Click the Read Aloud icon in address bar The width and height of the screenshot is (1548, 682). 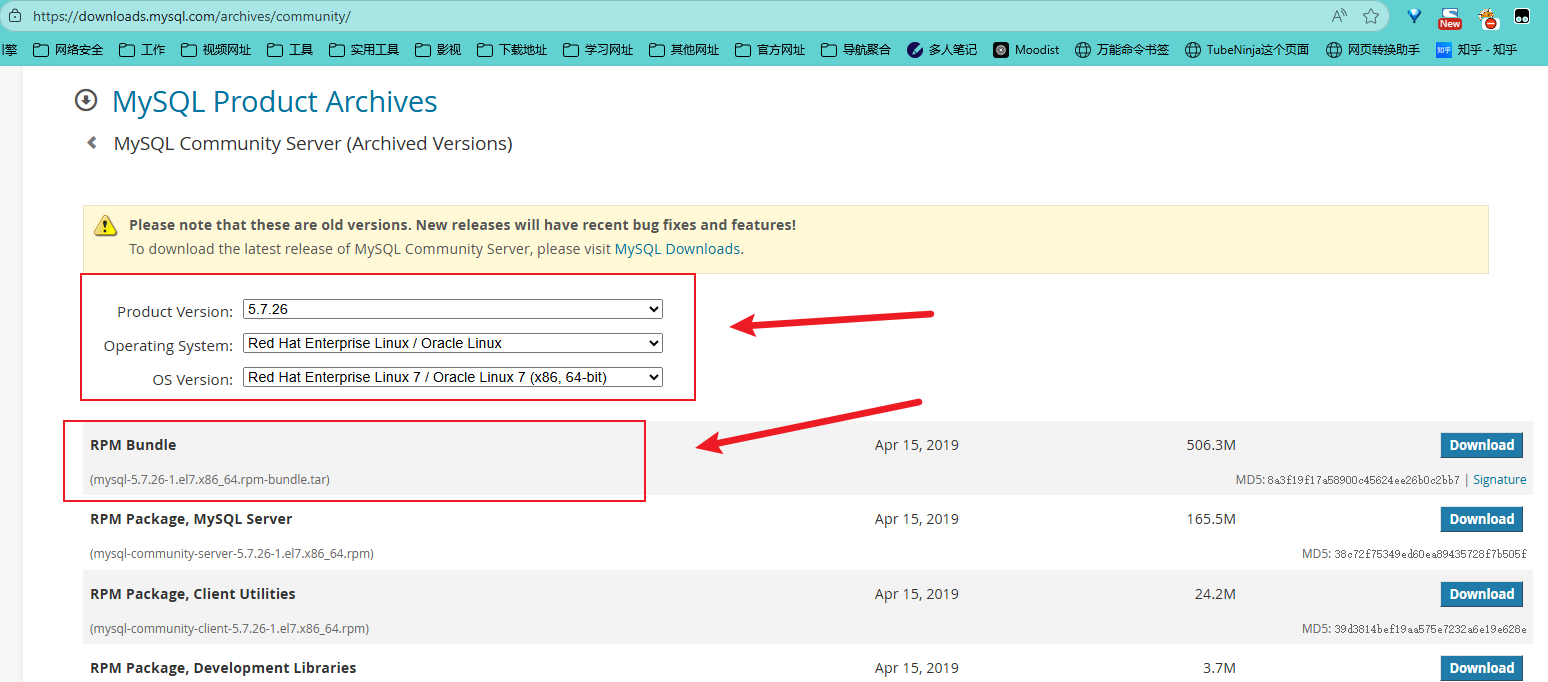pyautogui.click(x=1340, y=16)
